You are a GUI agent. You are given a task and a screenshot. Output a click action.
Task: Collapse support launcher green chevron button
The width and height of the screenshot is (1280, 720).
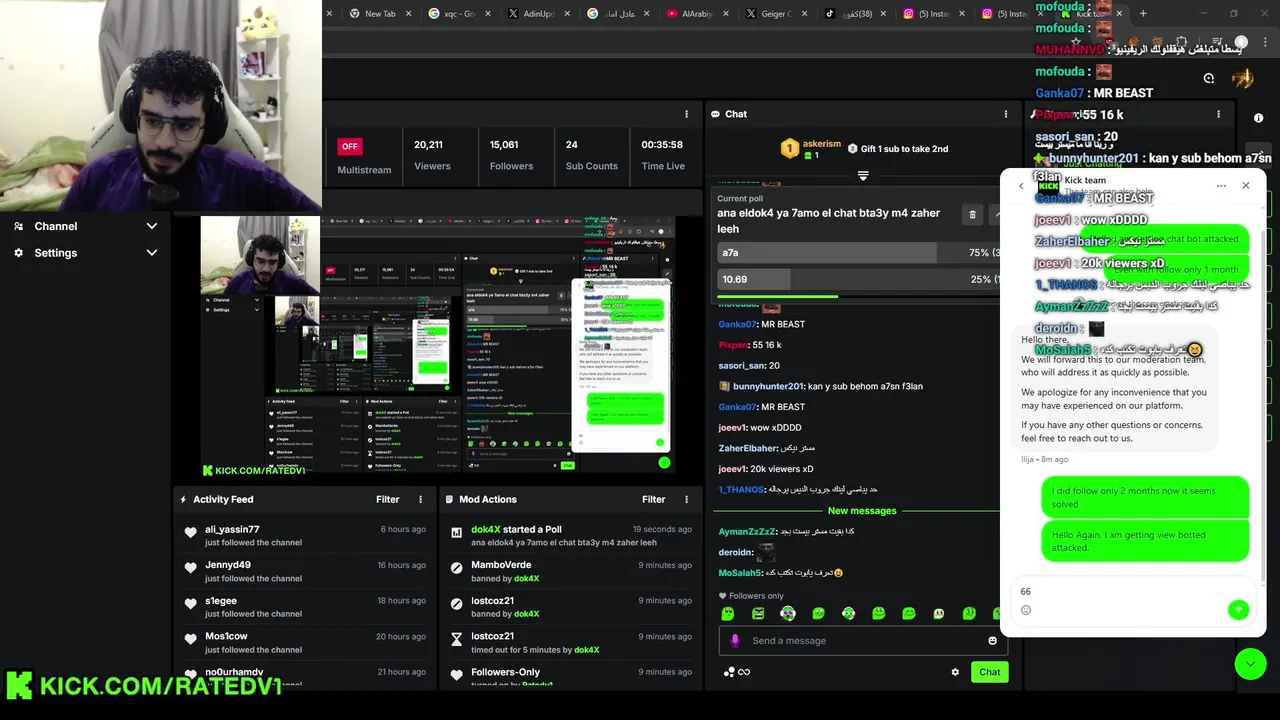(x=1250, y=664)
